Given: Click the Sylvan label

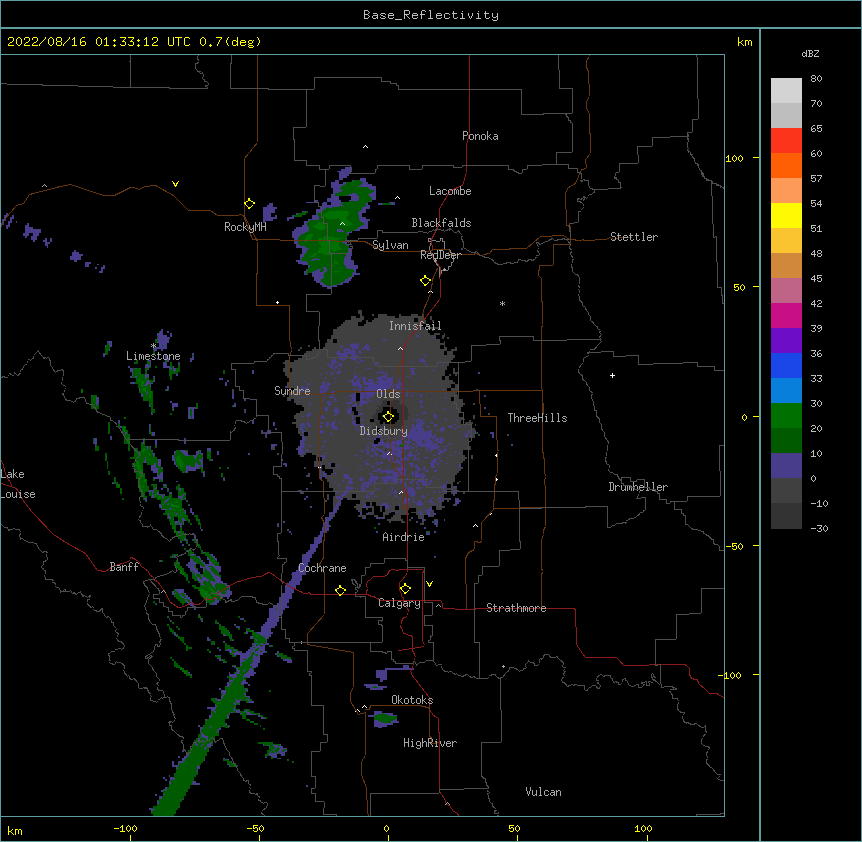Looking at the screenshot, I should point(390,245).
